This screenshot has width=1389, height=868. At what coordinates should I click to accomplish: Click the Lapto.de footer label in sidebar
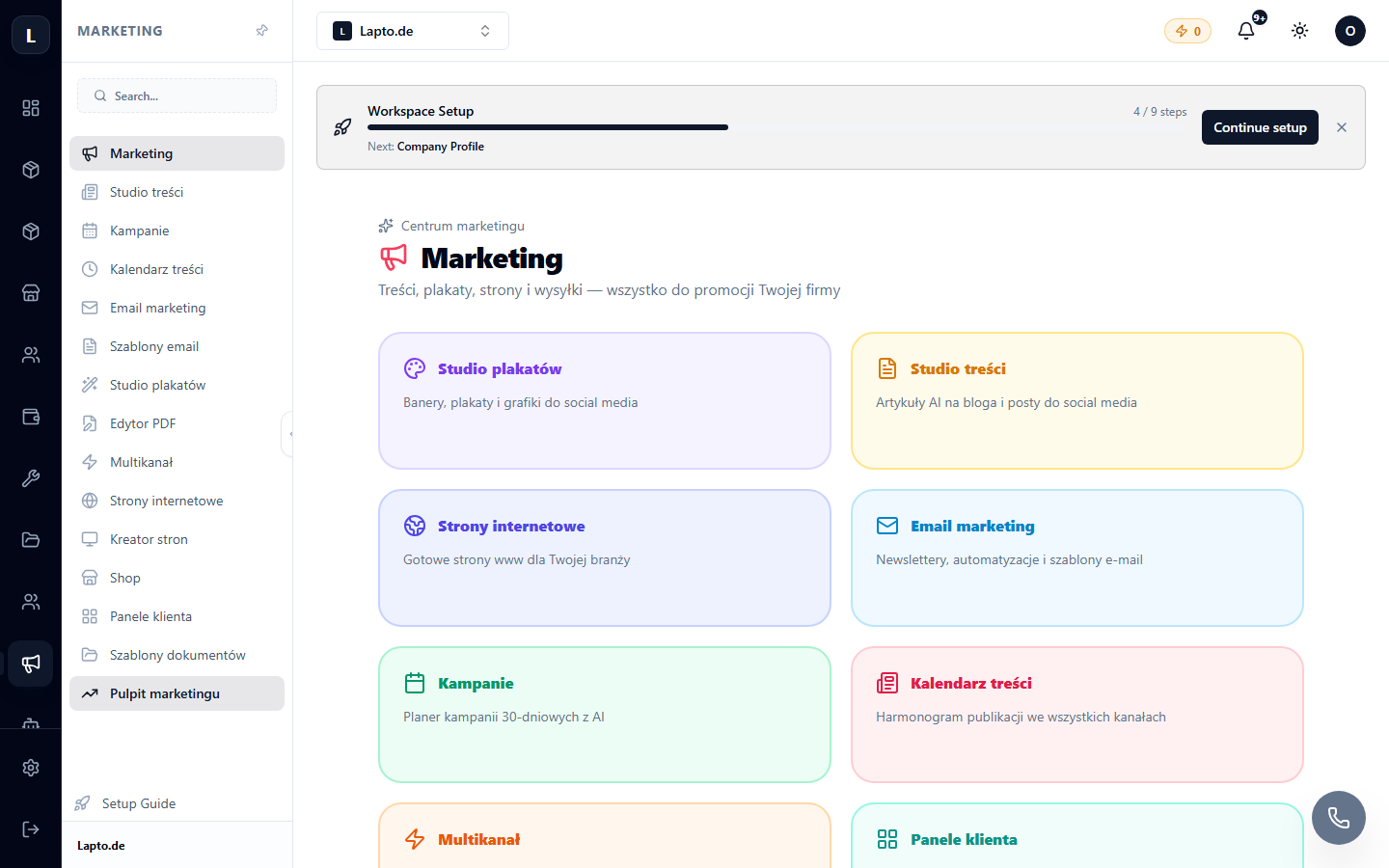click(101, 846)
